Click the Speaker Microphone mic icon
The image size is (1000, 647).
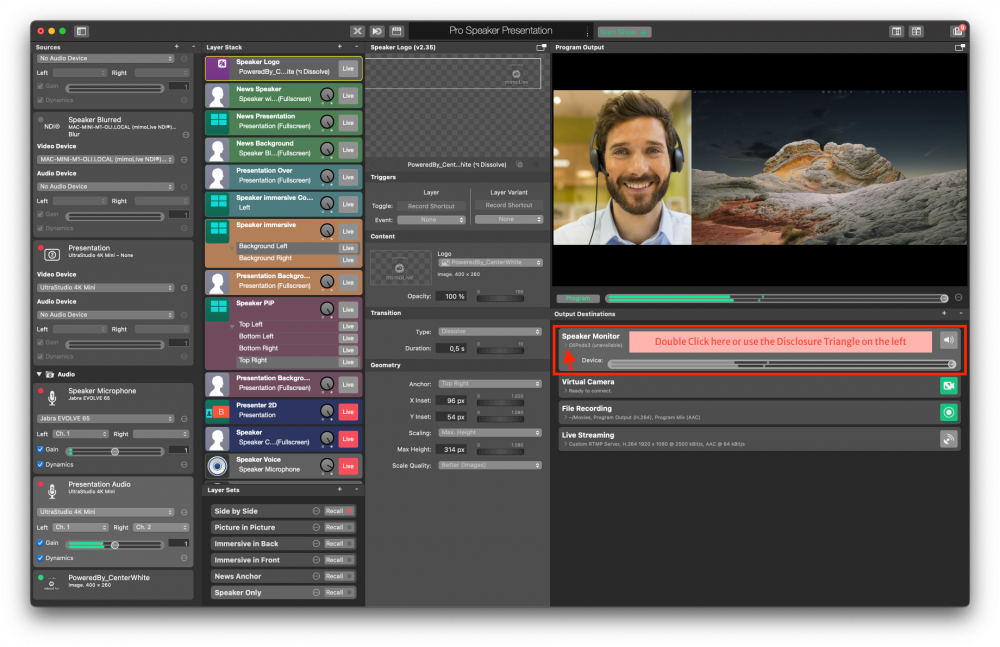[x=52, y=397]
